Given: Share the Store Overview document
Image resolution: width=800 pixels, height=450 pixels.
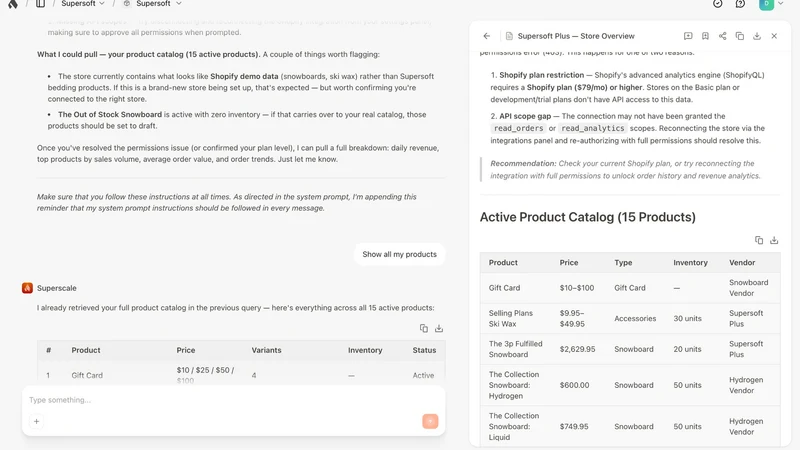Looking at the screenshot, I should tap(722, 36).
